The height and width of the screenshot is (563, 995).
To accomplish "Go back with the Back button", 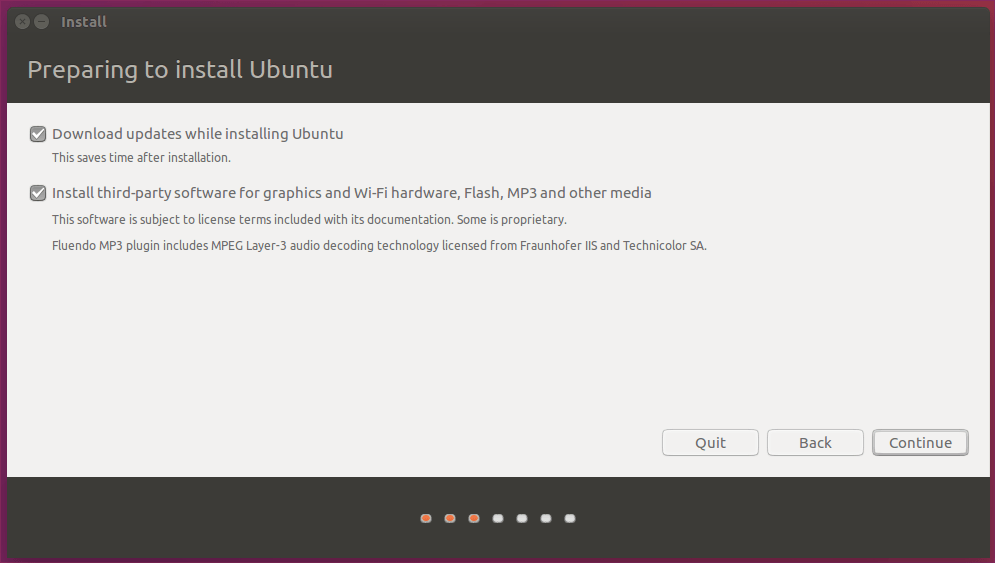I will pyautogui.click(x=815, y=442).
